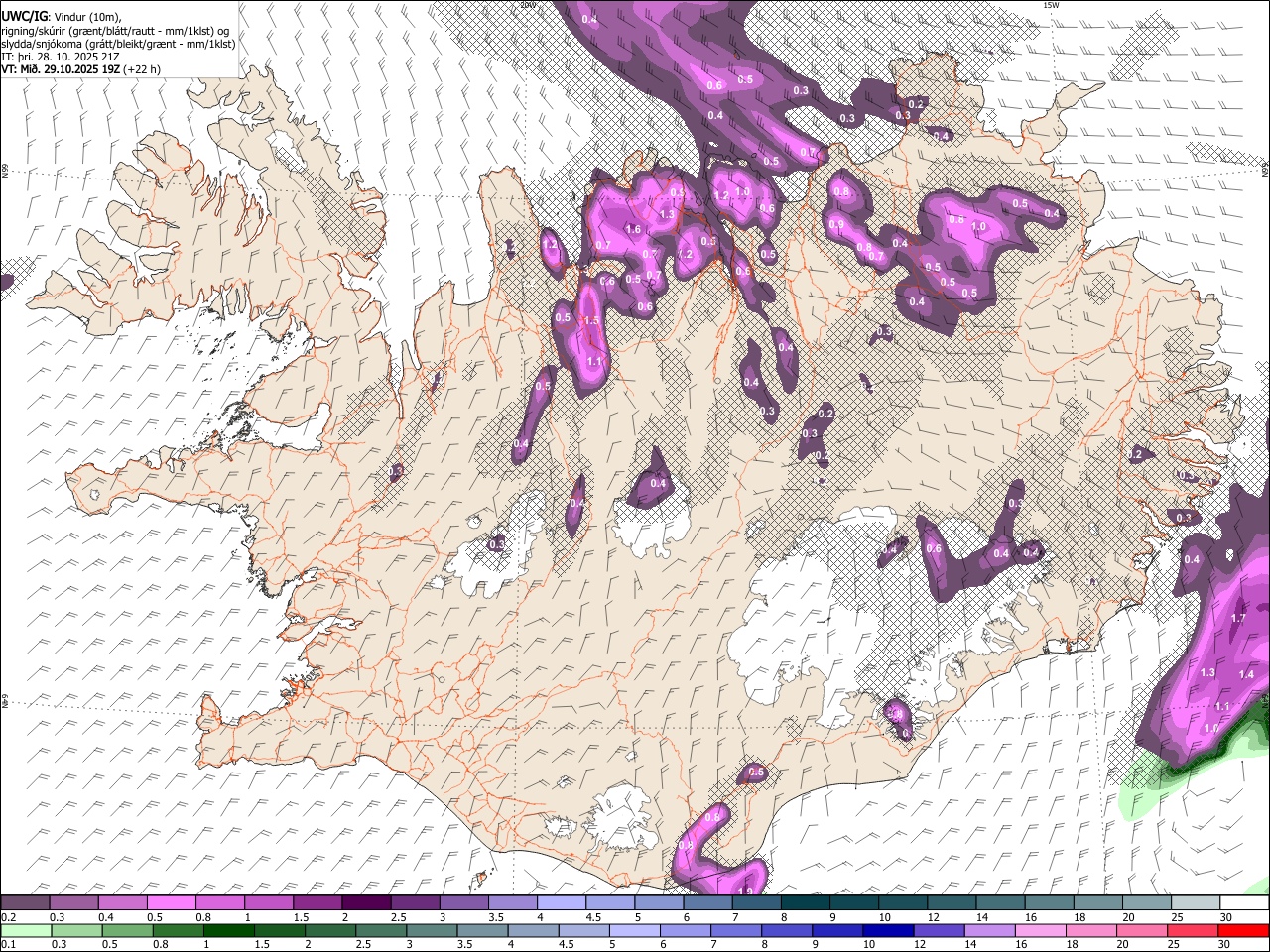Select the bright red 30 swatch in the rain scale
1270x952 pixels.
[x=1244, y=930]
